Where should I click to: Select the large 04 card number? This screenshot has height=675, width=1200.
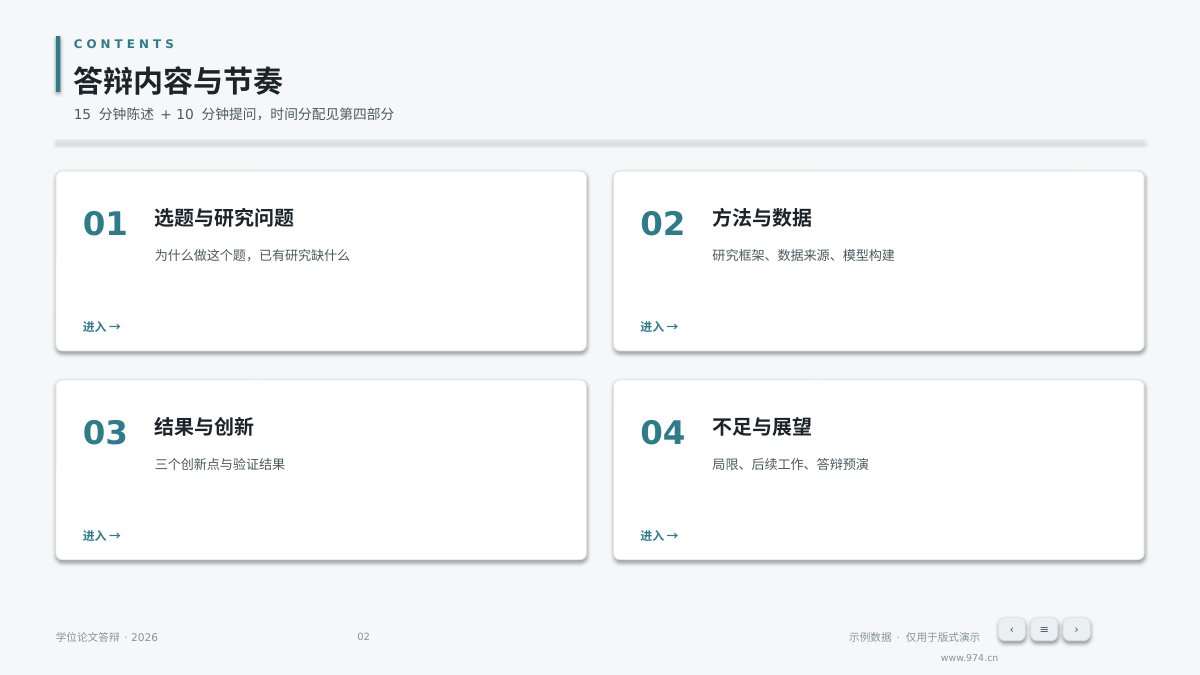pos(662,433)
